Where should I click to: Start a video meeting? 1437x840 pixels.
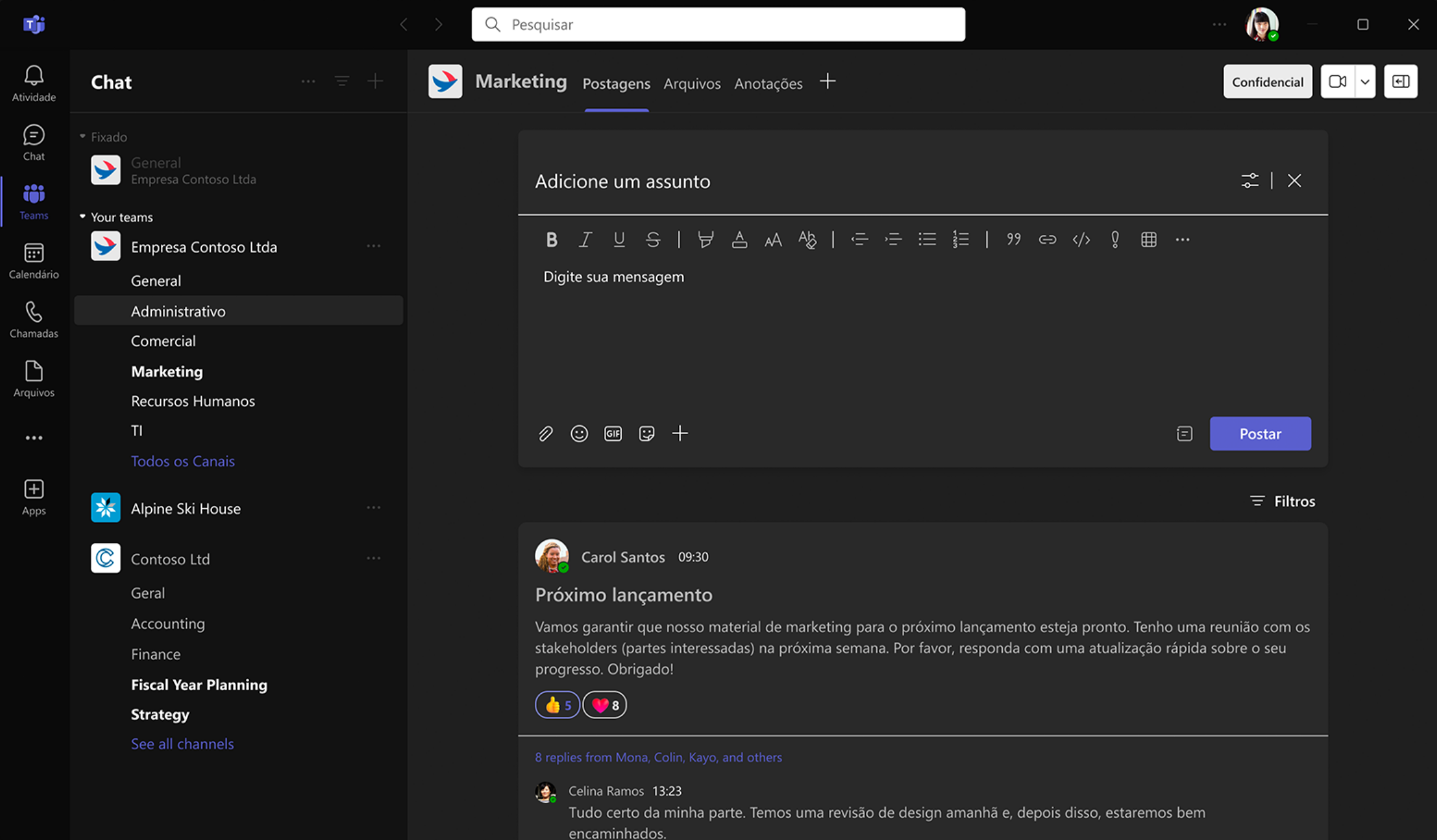(1337, 81)
